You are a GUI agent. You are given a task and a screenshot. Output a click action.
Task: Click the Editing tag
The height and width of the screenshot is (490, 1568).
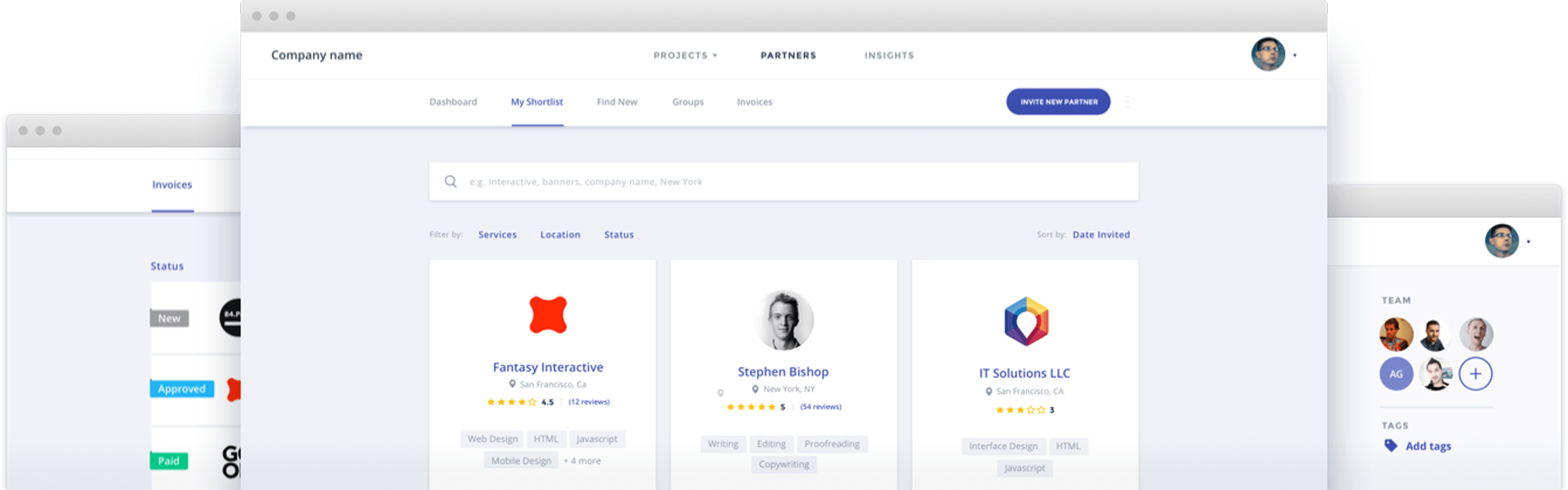[x=771, y=444]
